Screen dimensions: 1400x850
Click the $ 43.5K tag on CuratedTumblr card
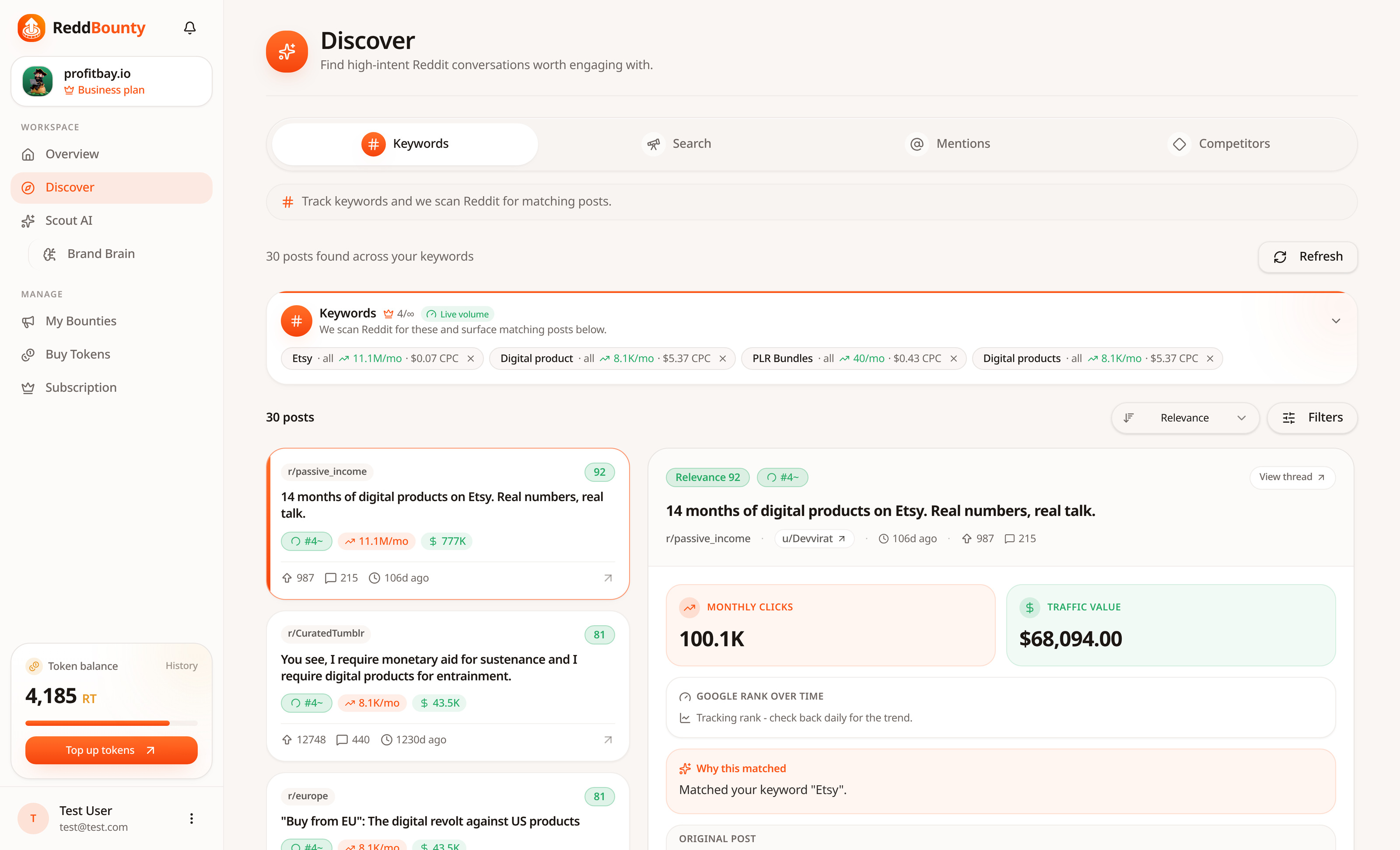point(439,703)
